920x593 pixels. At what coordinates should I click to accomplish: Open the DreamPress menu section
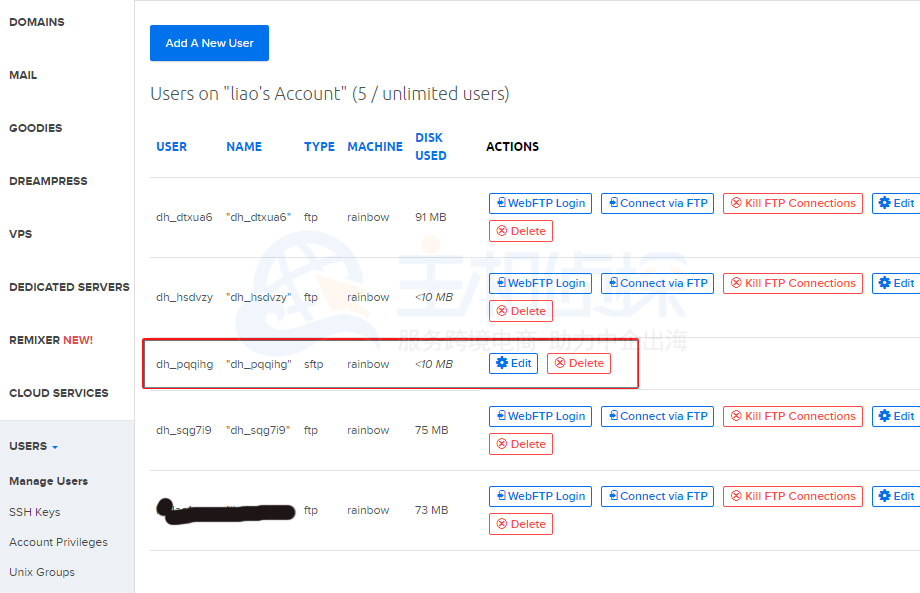point(48,181)
